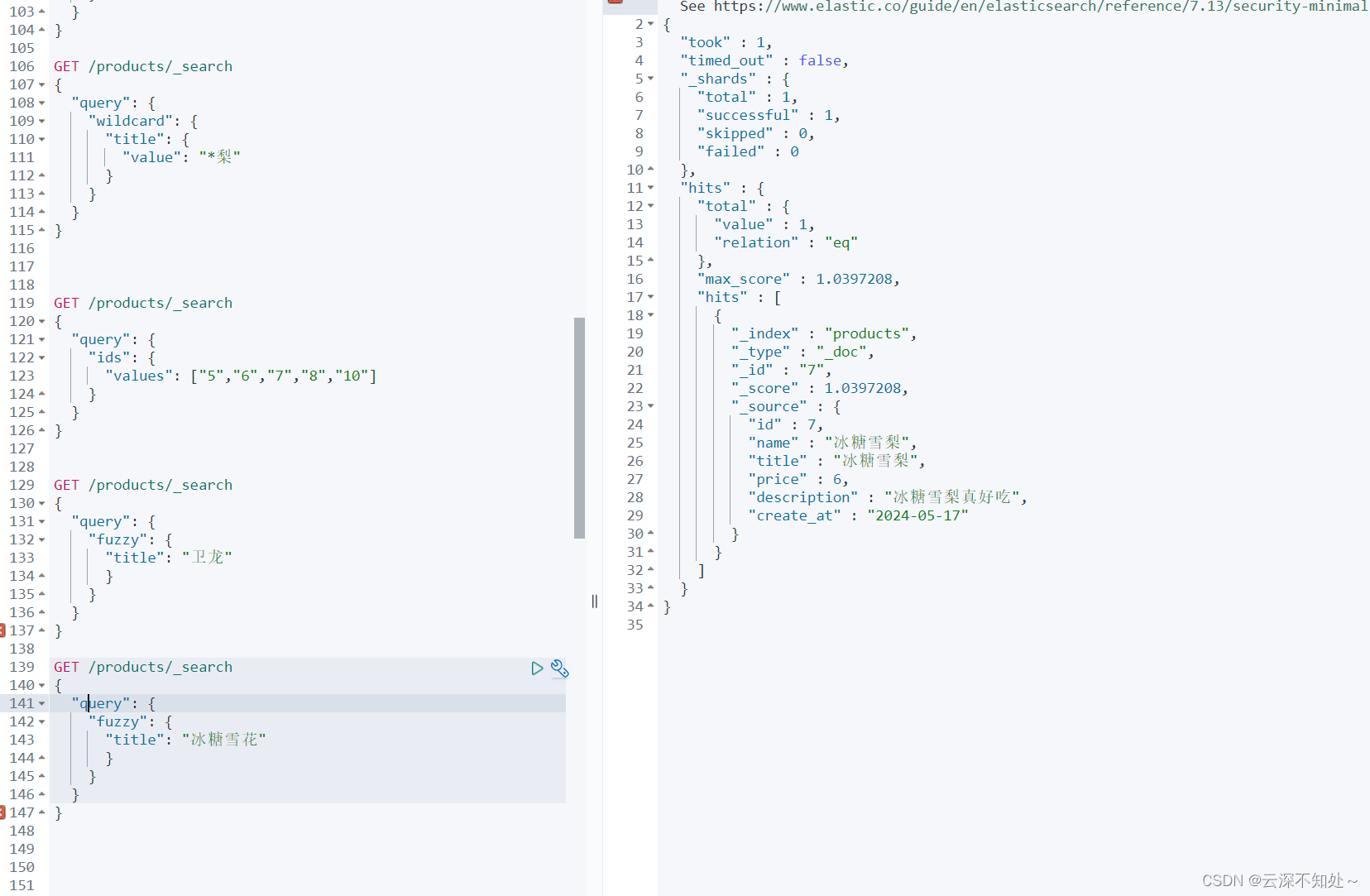Fold the total object at output line 12
The image size is (1370, 896).
coord(650,206)
